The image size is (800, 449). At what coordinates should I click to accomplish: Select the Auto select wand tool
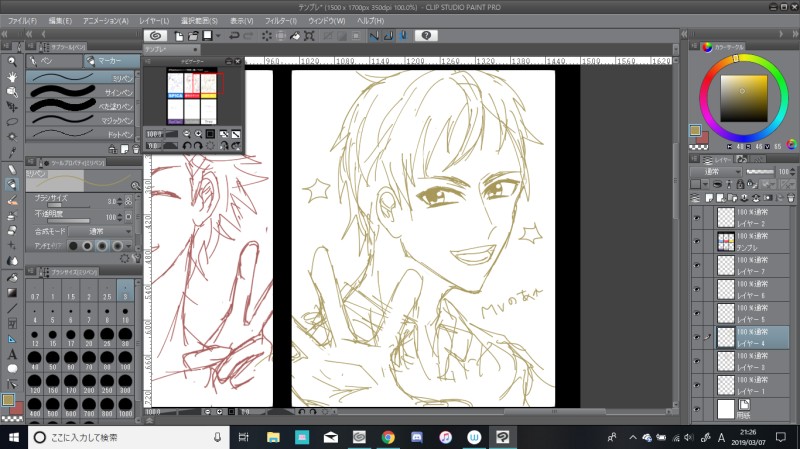point(12,137)
